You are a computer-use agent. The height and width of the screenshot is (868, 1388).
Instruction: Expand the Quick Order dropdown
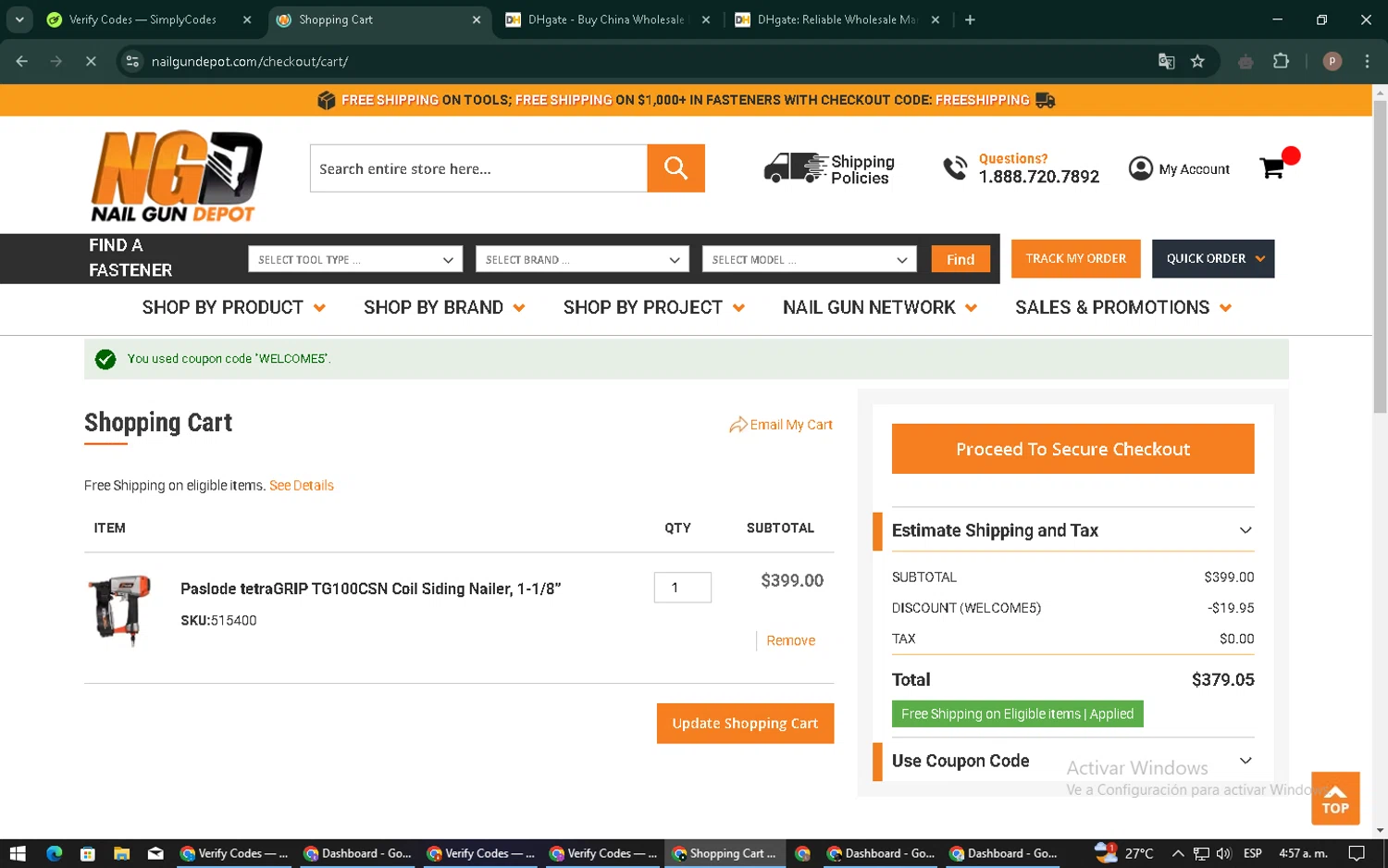[x=1213, y=258]
